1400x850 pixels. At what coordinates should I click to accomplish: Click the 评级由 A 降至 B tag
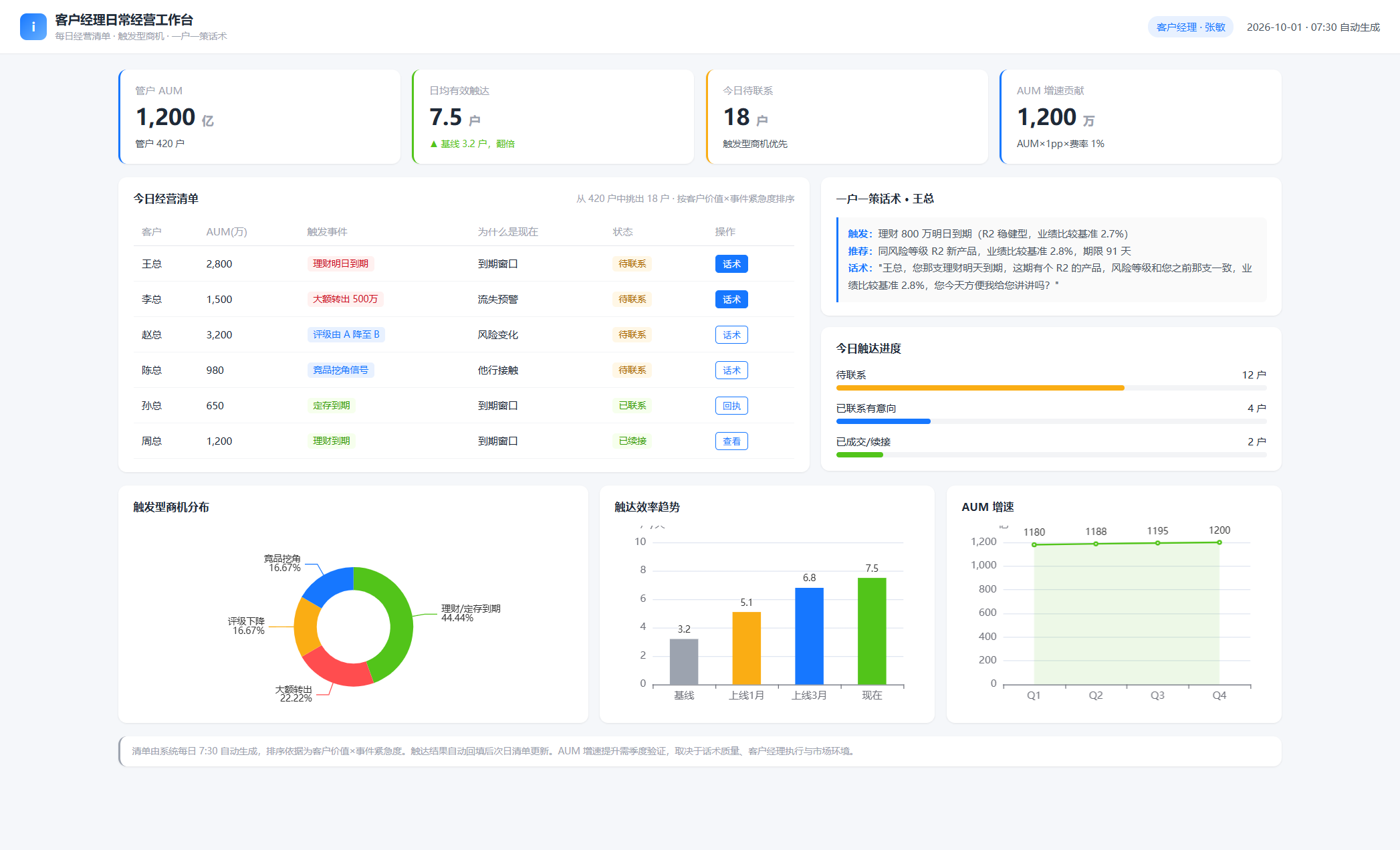tap(346, 335)
